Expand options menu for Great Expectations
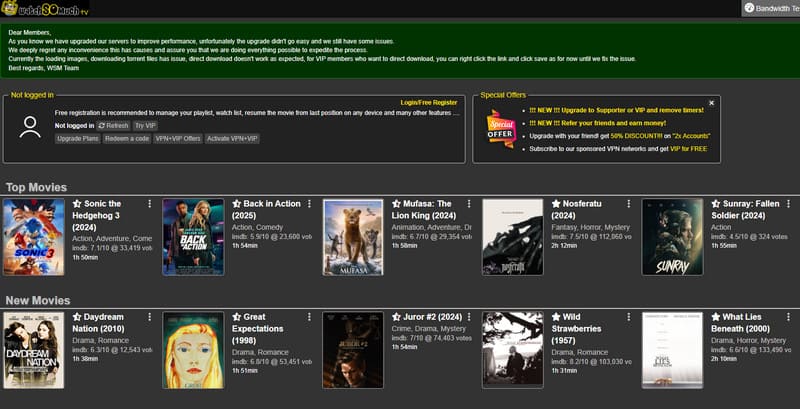 pyautogui.click(x=310, y=317)
